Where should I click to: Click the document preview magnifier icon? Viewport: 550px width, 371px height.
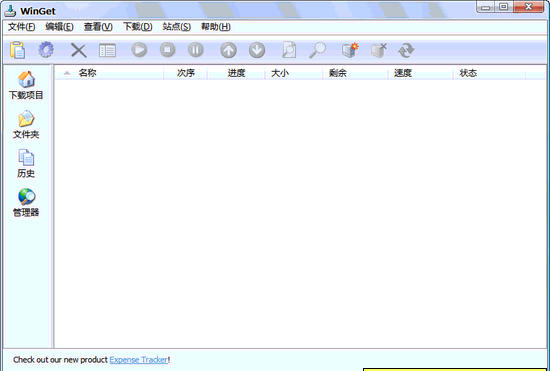tap(289, 50)
